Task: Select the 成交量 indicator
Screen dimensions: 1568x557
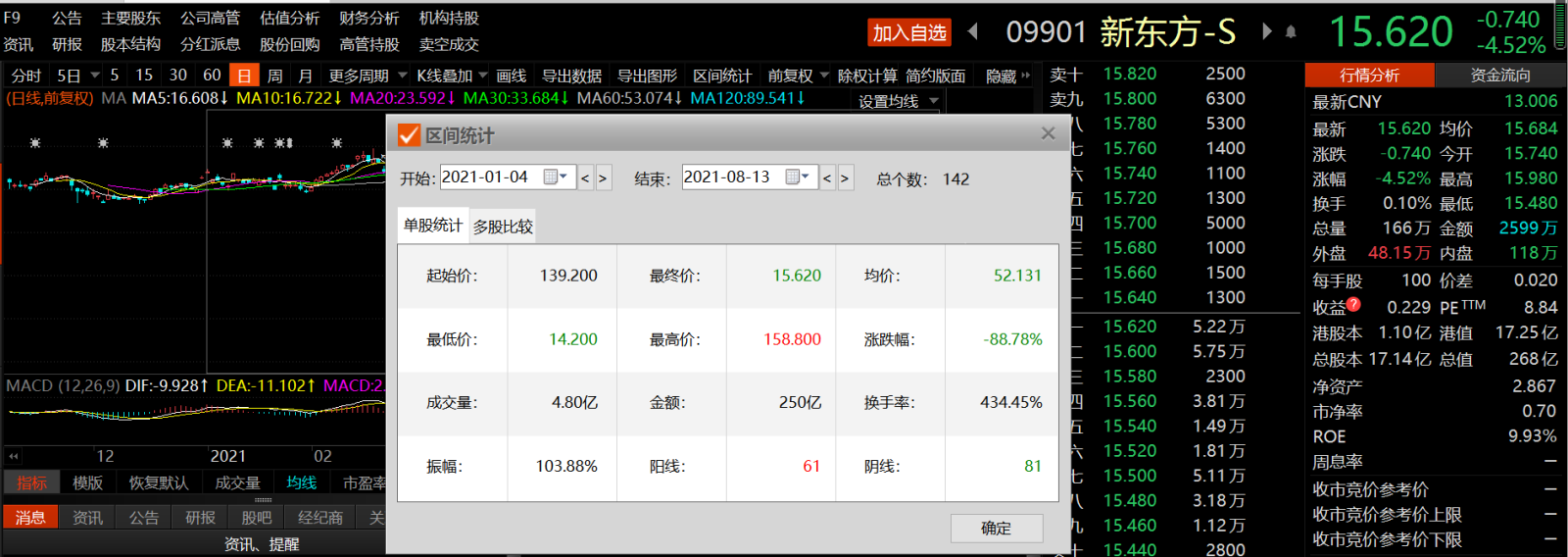Action: [237, 482]
